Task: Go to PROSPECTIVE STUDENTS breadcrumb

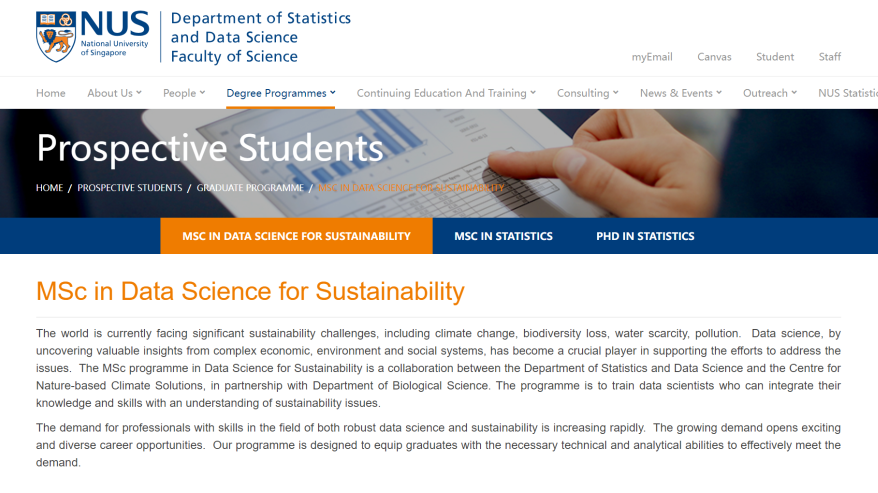Action: [130, 188]
